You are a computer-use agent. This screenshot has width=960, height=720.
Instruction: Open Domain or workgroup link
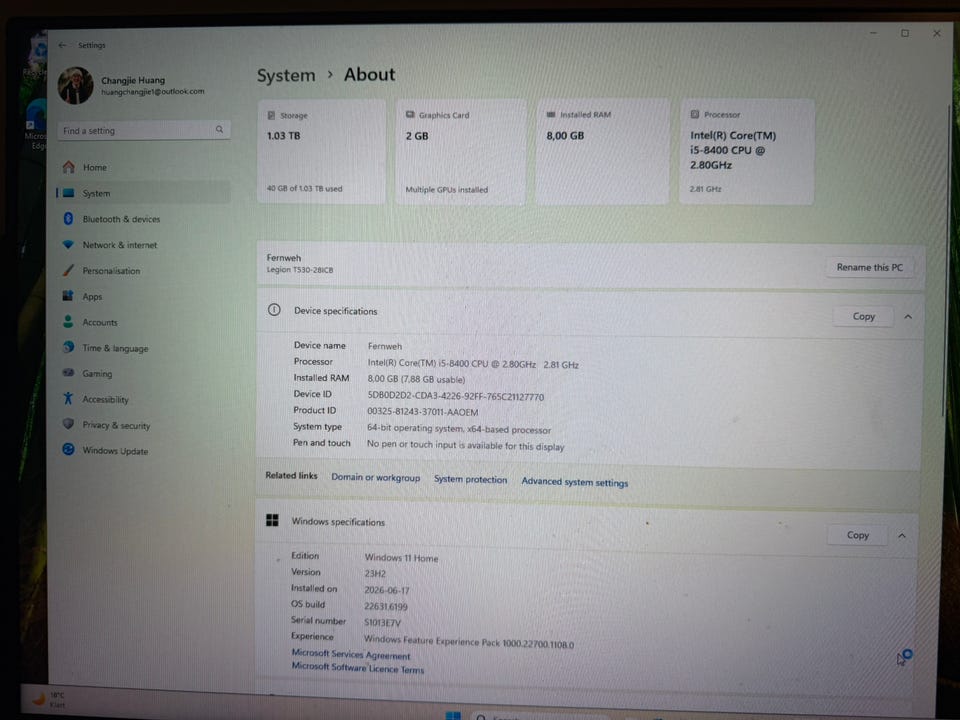pos(375,478)
